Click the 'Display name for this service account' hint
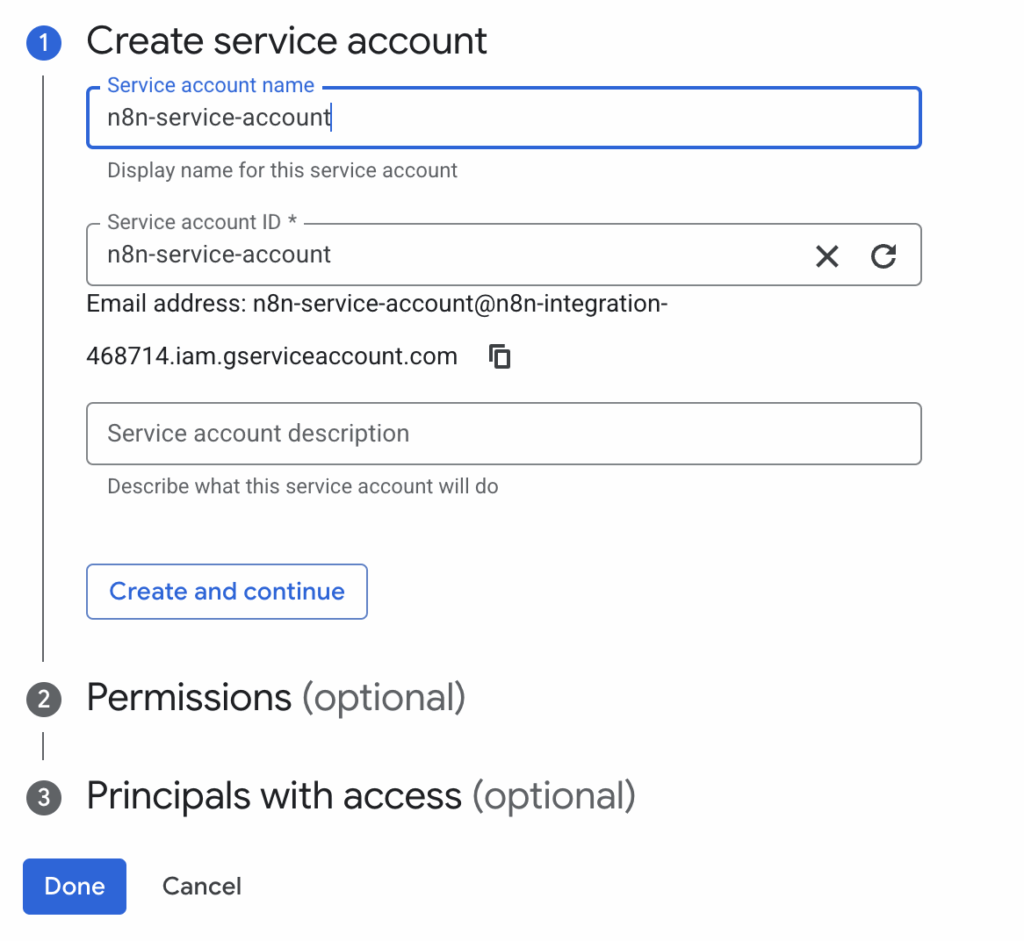Viewport: 1024px width, 941px height. [282, 170]
